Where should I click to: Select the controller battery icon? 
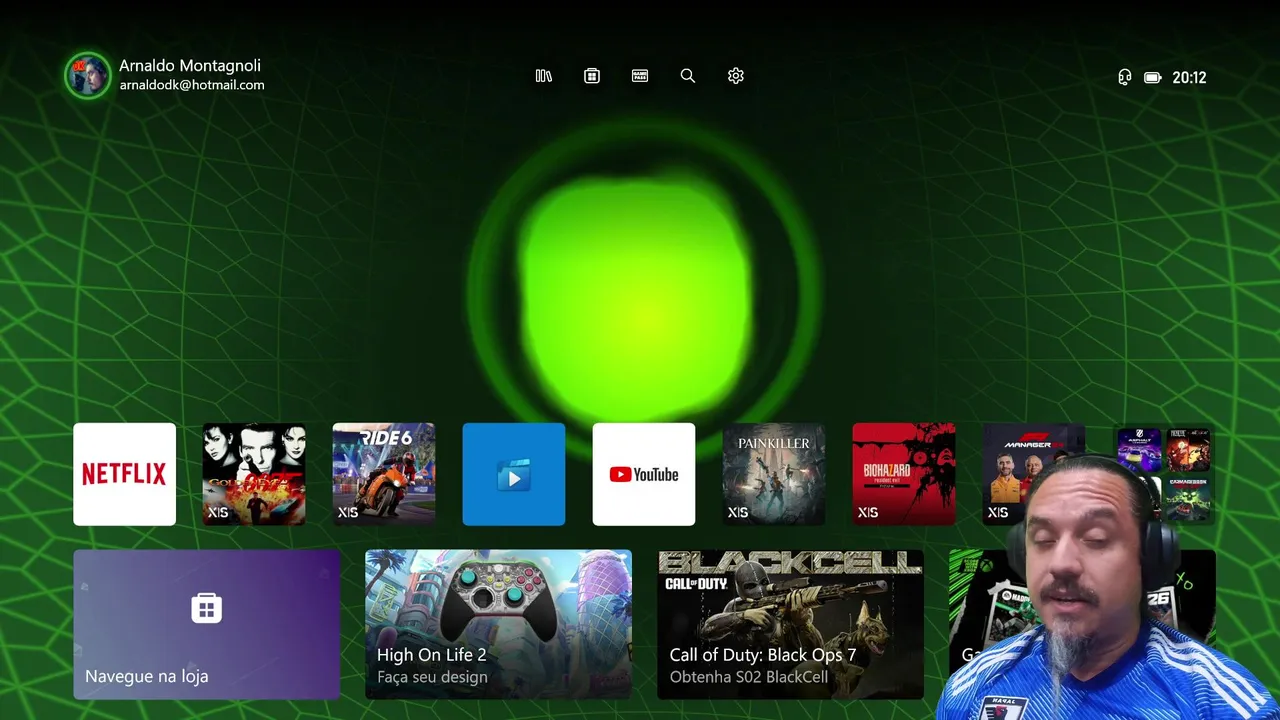[1153, 77]
